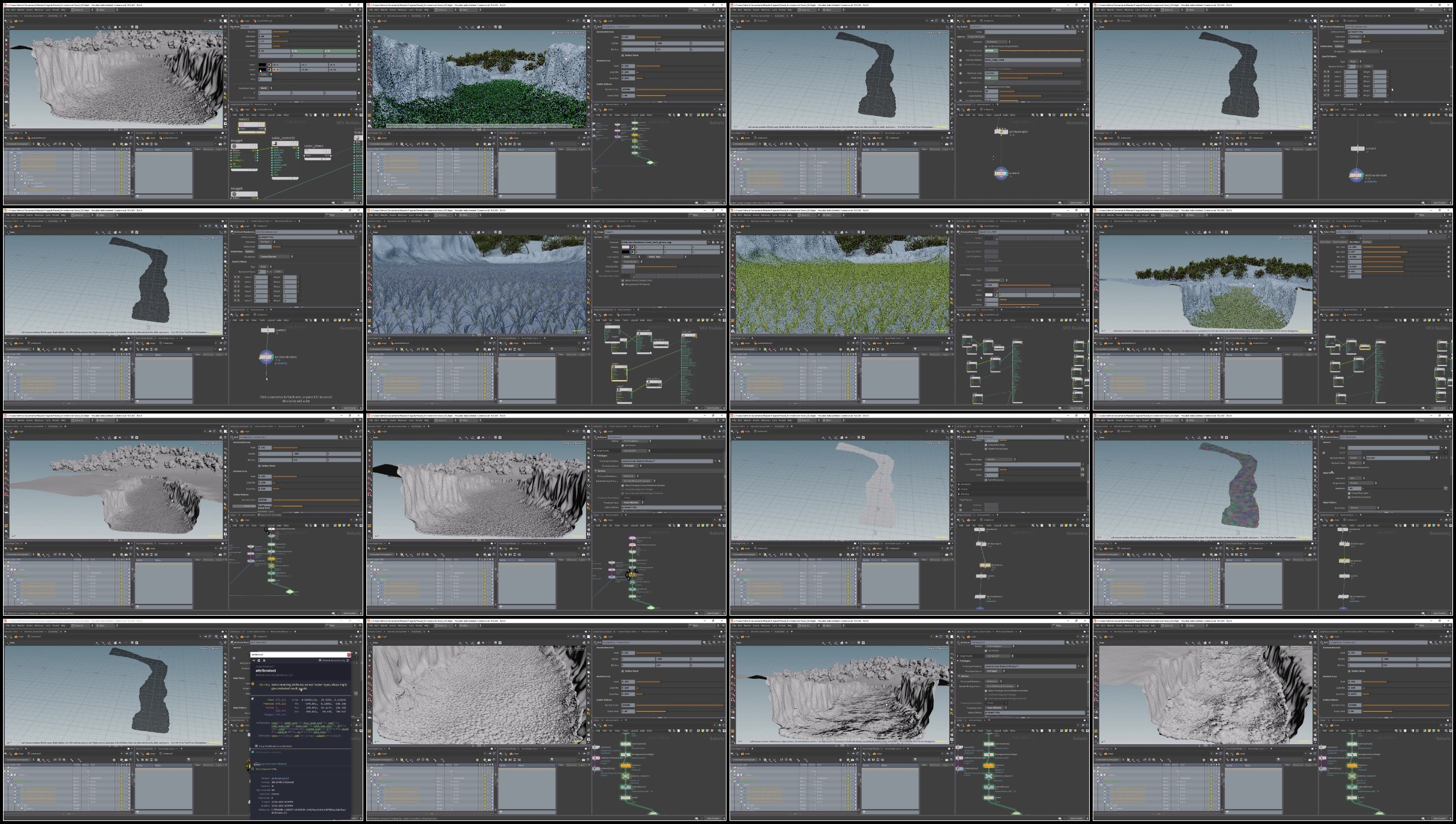Open desktop selector dropdown in noise1 frame menu bar
This screenshot has width=1456, height=824.
(x=82, y=10)
